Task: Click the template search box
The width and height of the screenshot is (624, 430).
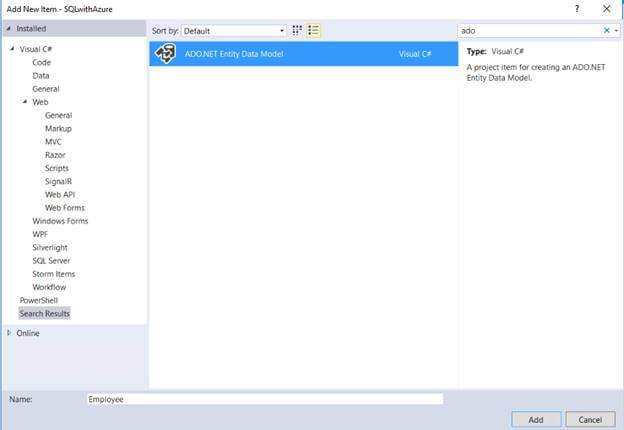Action: (531, 31)
